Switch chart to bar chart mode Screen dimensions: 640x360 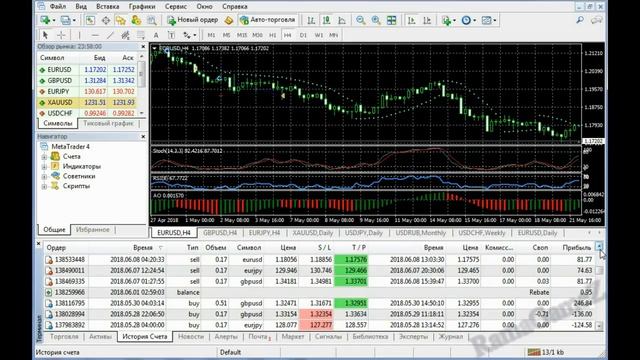click(x=311, y=20)
